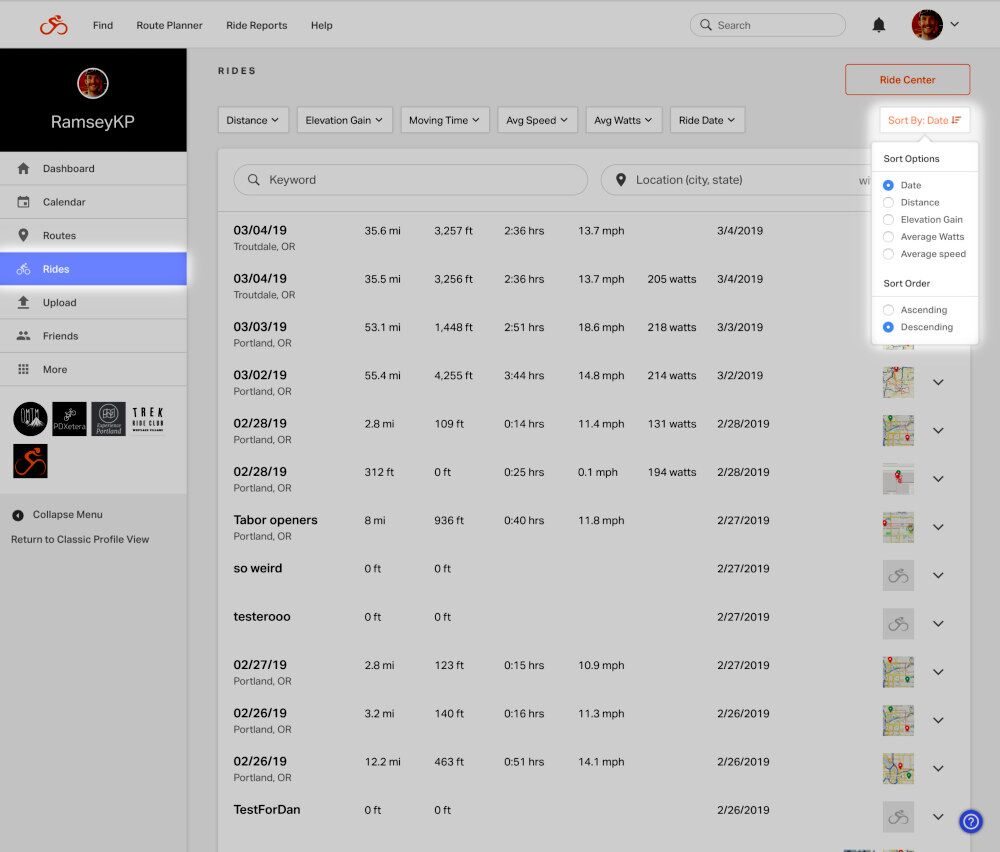Expand the so weird row chevron
Viewport: 1000px width, 852px height.
tap(938, 576)
